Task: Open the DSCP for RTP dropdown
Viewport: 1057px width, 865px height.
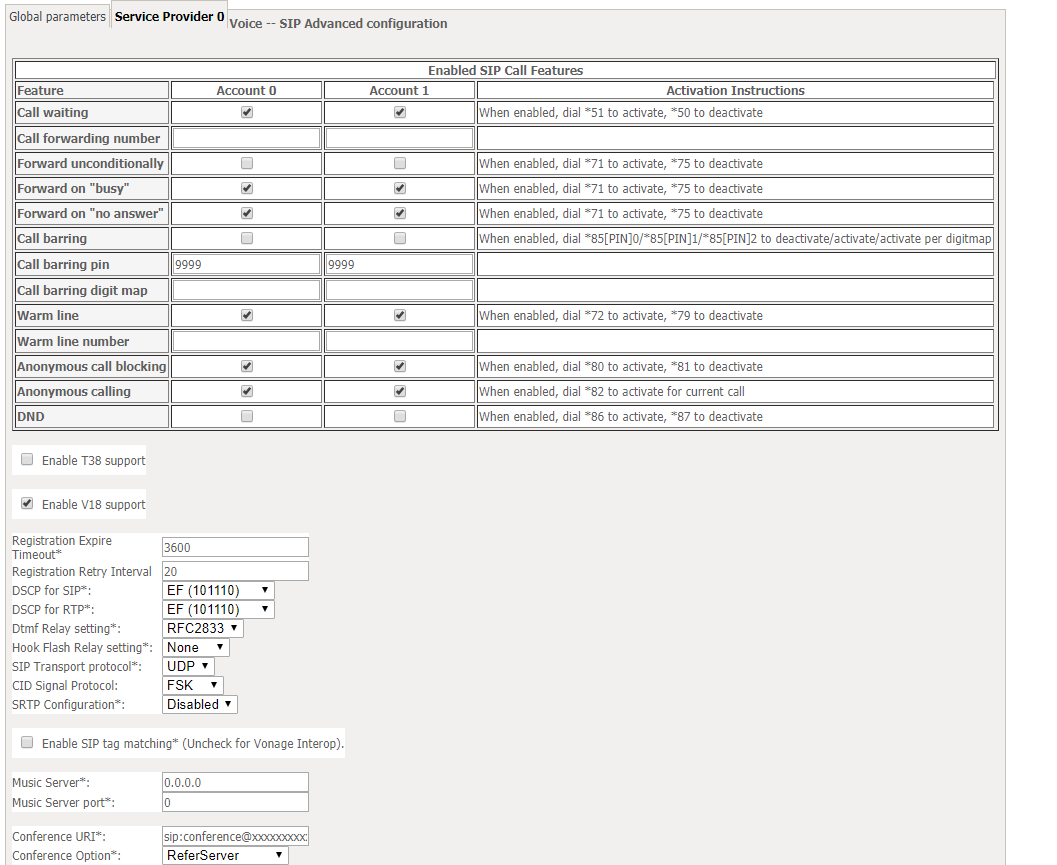Action: (218, 609)
